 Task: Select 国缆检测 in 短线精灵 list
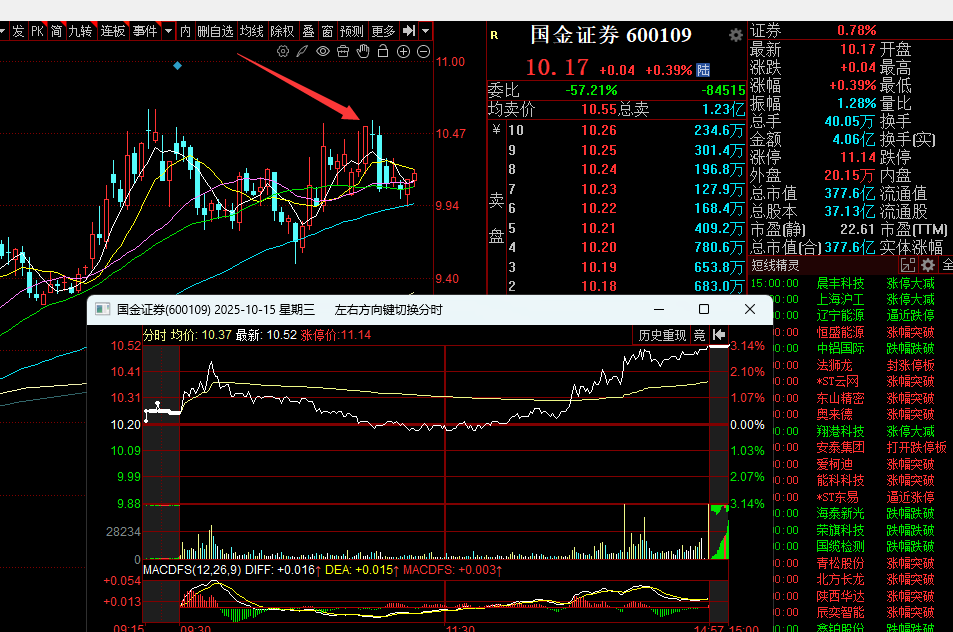point(841,546)
